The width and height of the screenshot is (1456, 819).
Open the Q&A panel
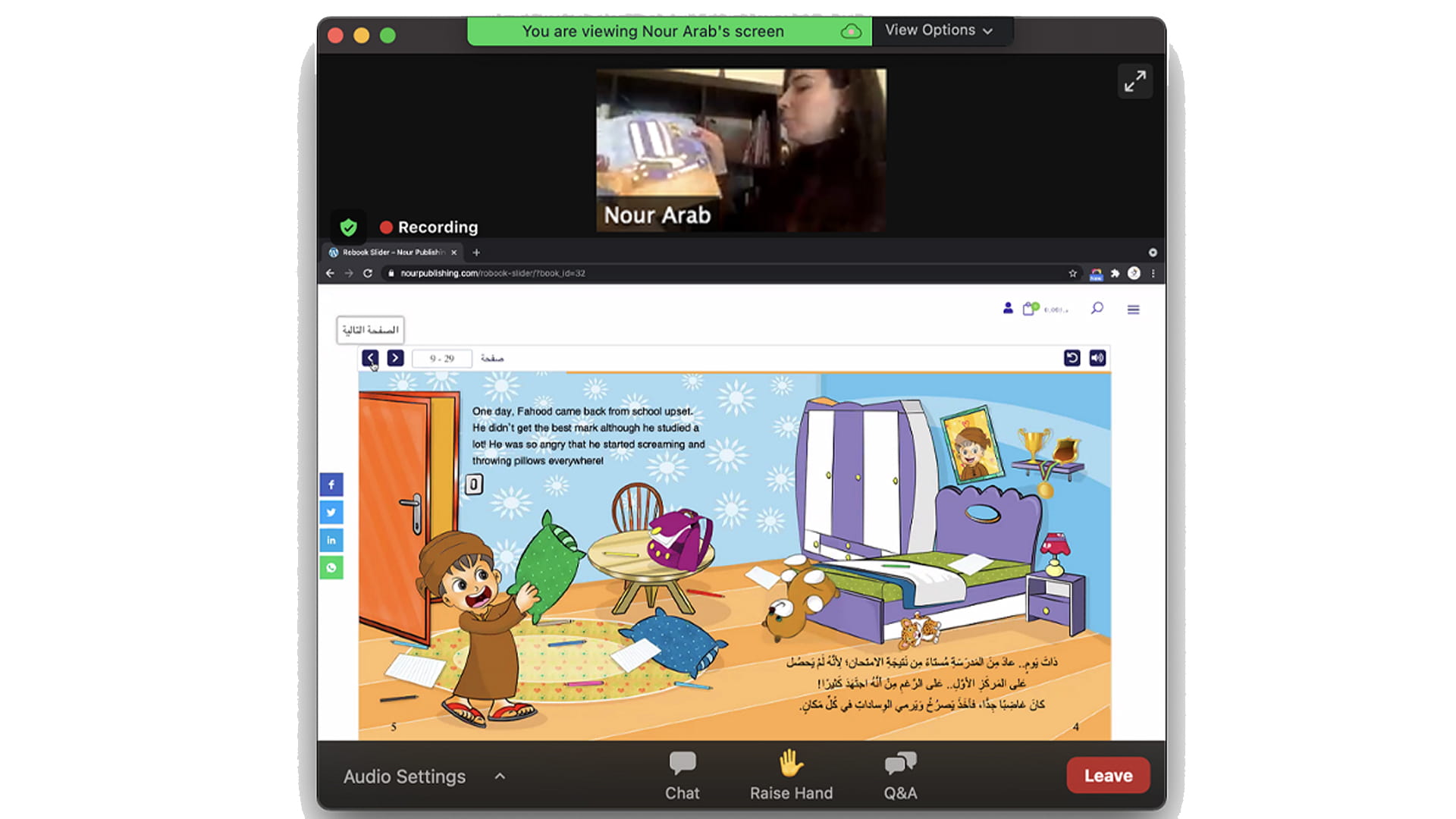click(x=900, y=775)
